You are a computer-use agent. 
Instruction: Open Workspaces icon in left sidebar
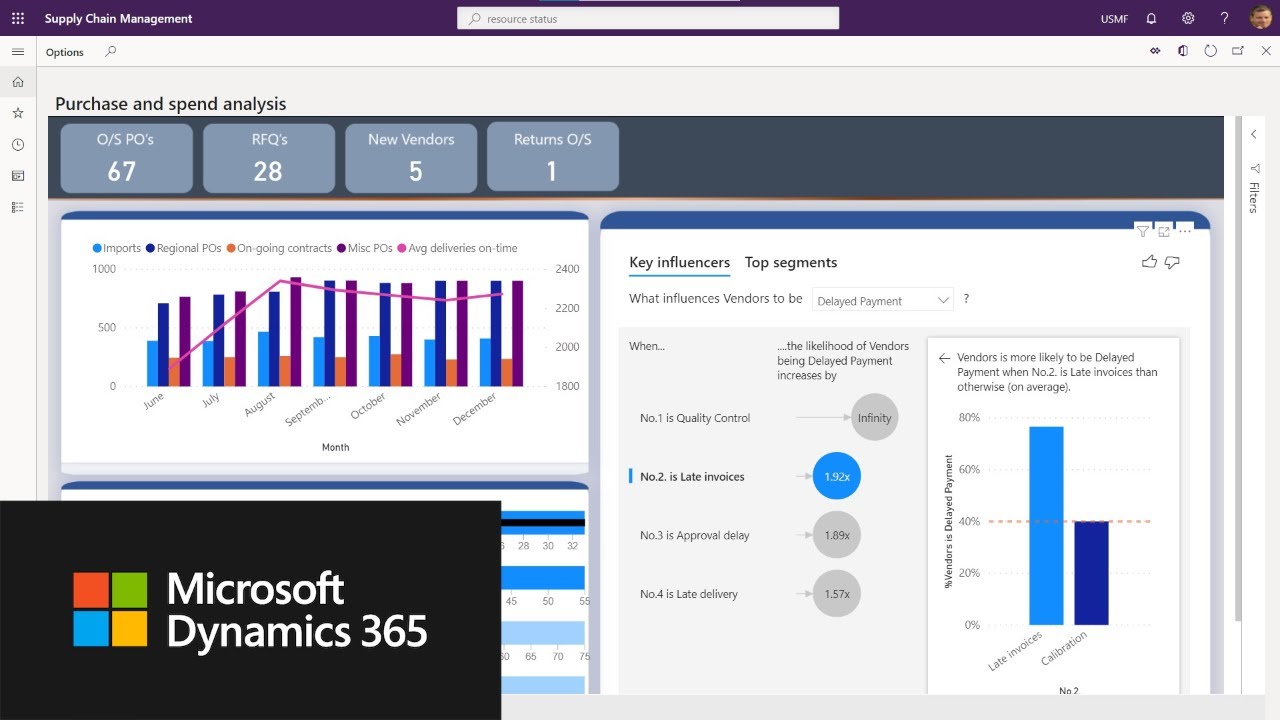click(18, 176)
